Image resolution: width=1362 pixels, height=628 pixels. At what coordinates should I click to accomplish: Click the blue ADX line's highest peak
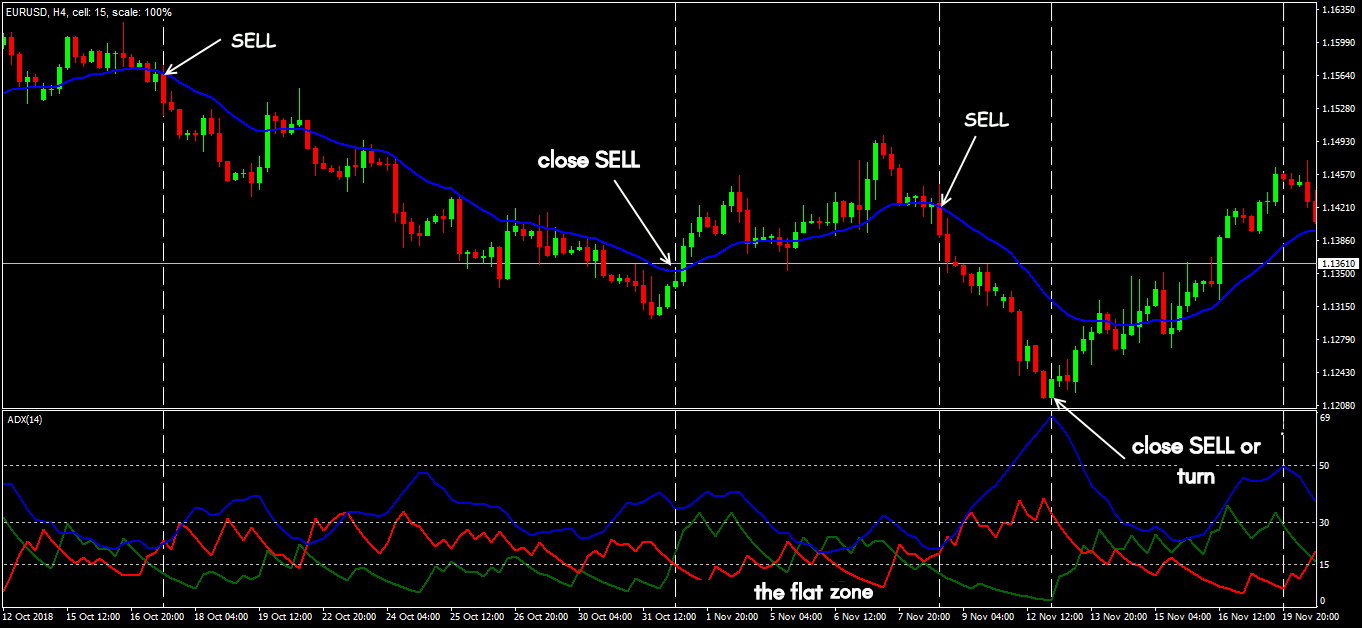click(1051, 415)
